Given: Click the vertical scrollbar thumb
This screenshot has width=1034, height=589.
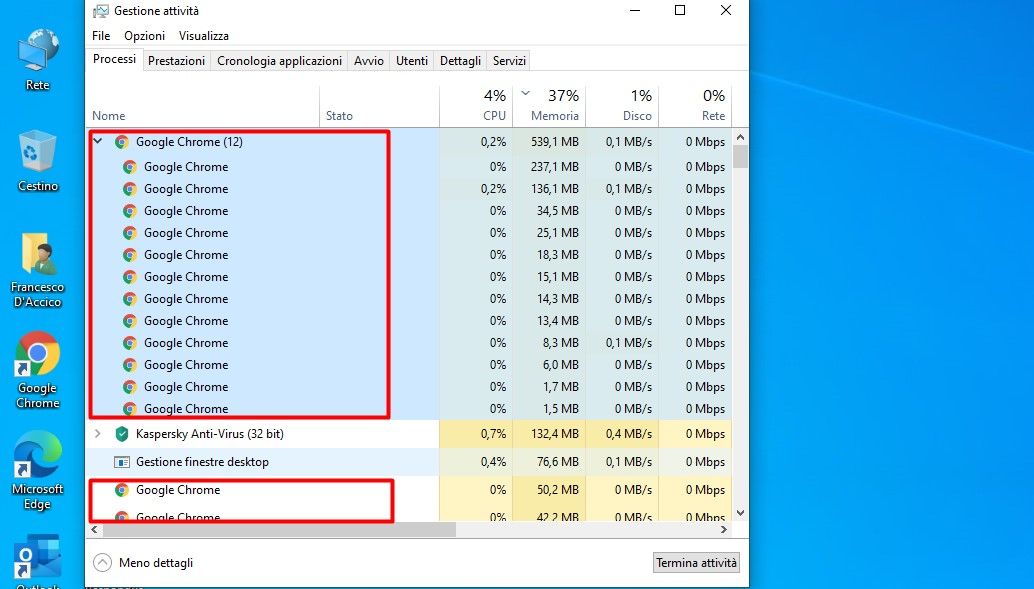Looking at the screenshot, I should tap(741, 157).
